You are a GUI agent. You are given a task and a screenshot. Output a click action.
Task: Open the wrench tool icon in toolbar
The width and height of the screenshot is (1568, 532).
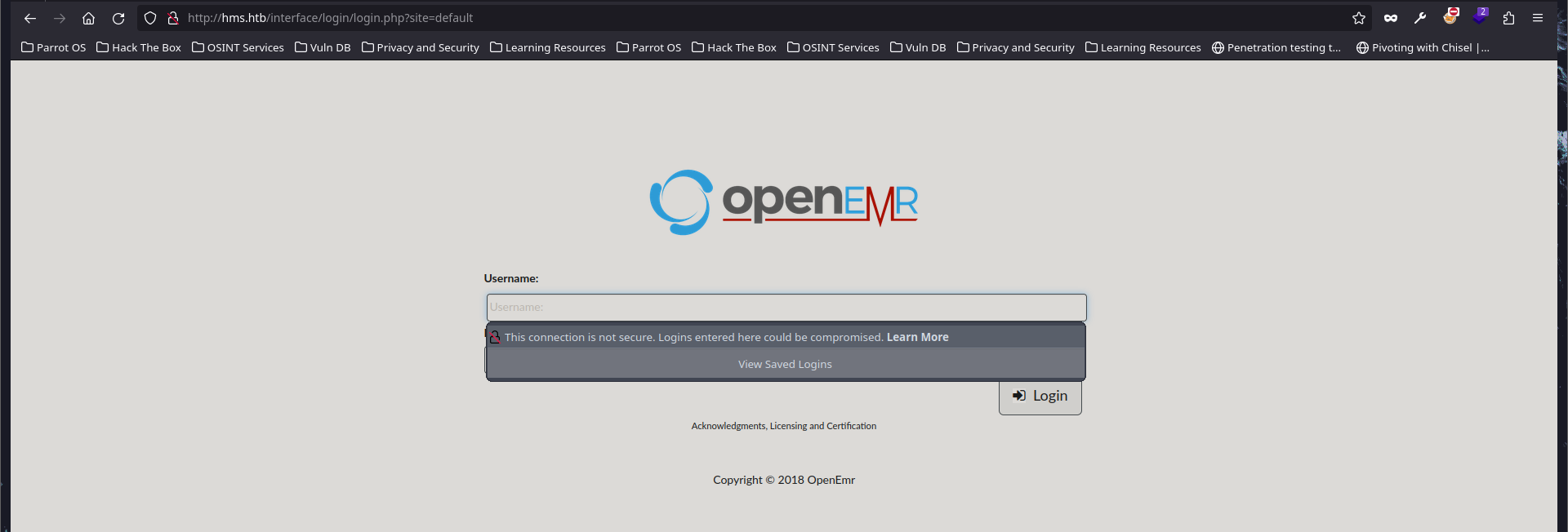click(1420, 18)
